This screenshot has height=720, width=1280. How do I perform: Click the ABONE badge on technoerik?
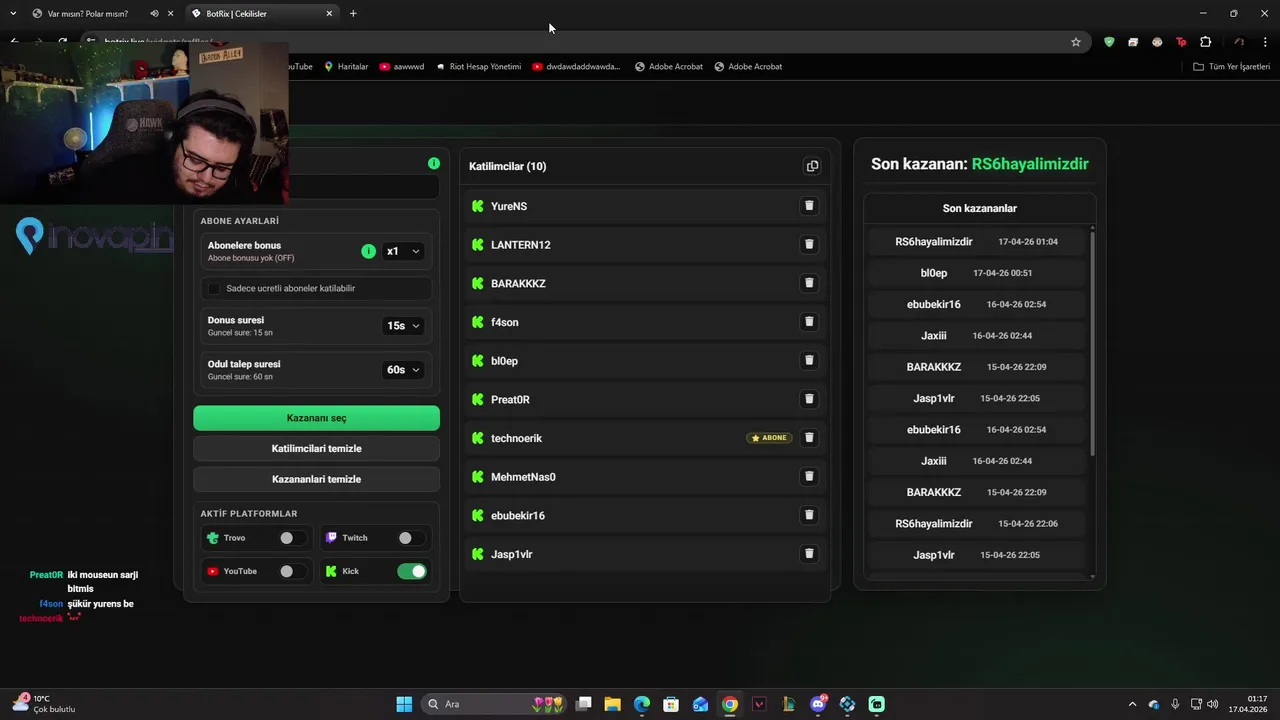[769, 438]
